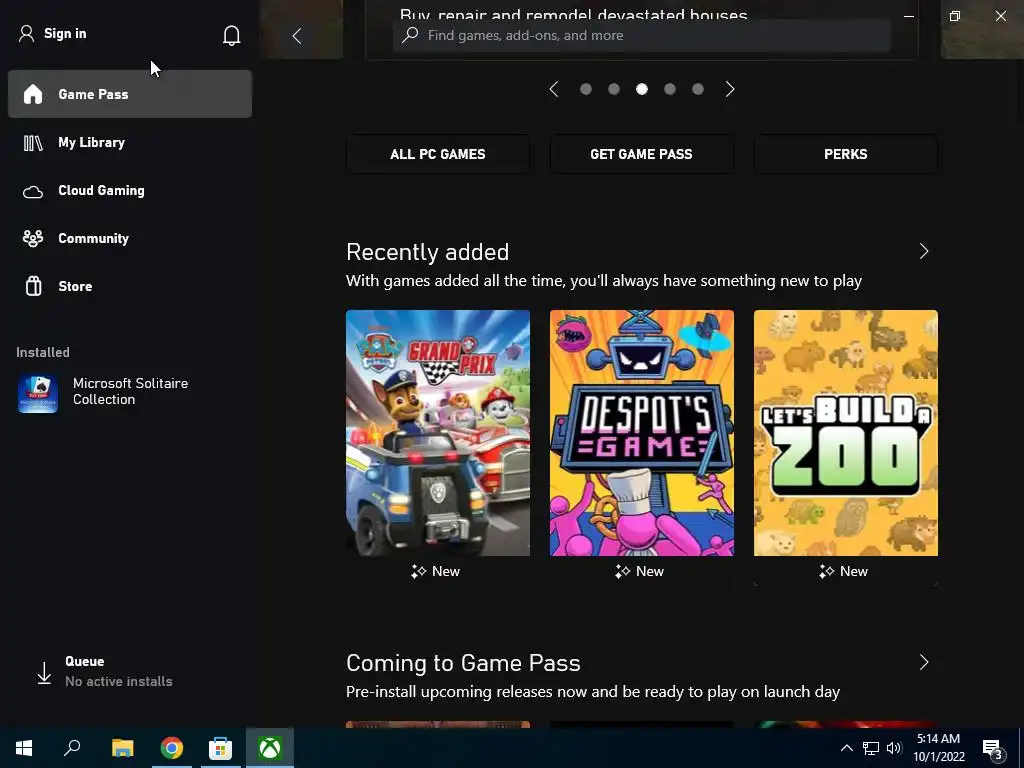Viewport: 1024px width, 768px height.
Task: Open My Library in sidebar
Action: 130,142
